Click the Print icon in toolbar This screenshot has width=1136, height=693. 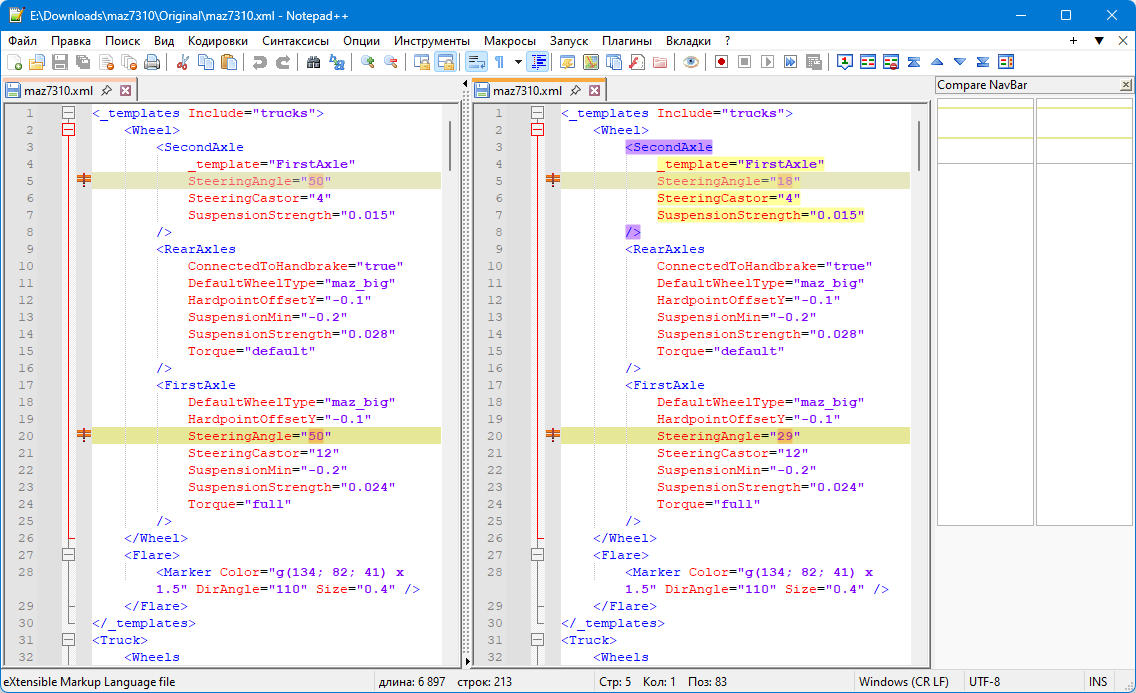pos(152,62)
